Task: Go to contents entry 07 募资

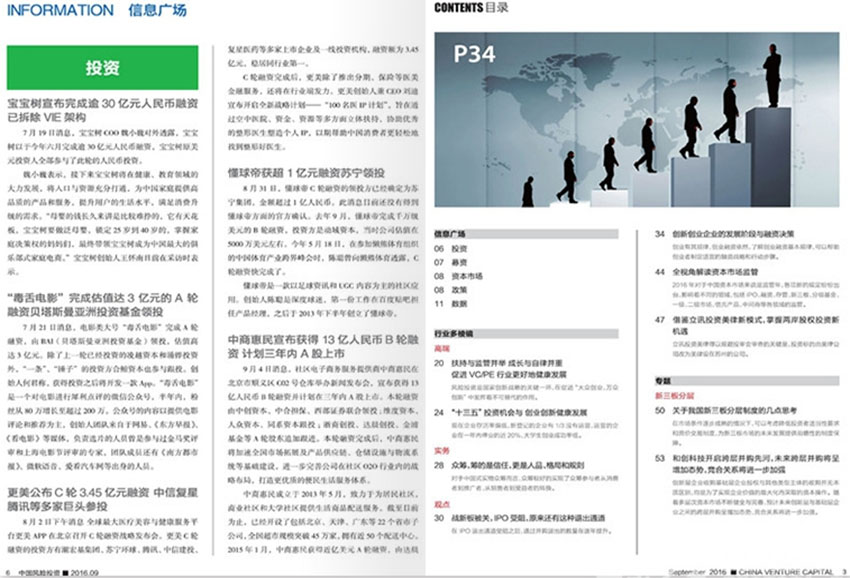Action: (x=458, y=261)
